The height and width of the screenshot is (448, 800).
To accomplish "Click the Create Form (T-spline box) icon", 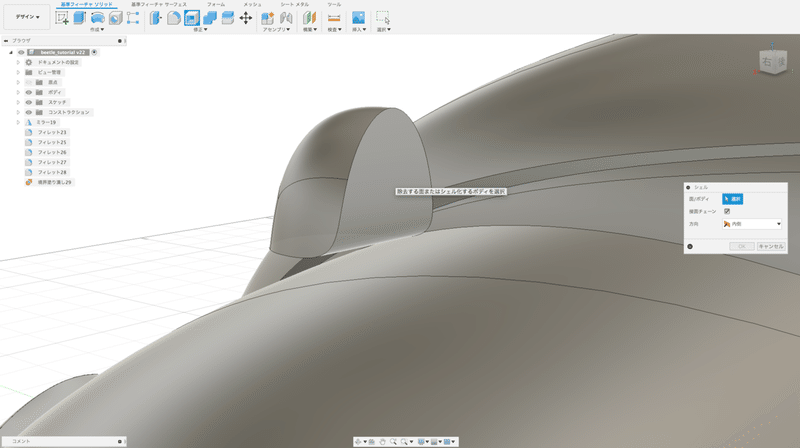I will (133, 18).
